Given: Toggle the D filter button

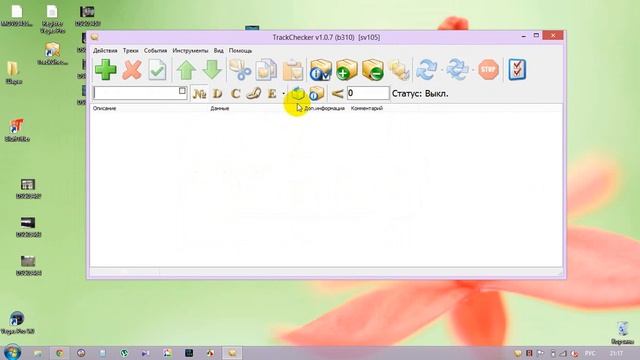Looking at the screenshot, I should (218, 94).
